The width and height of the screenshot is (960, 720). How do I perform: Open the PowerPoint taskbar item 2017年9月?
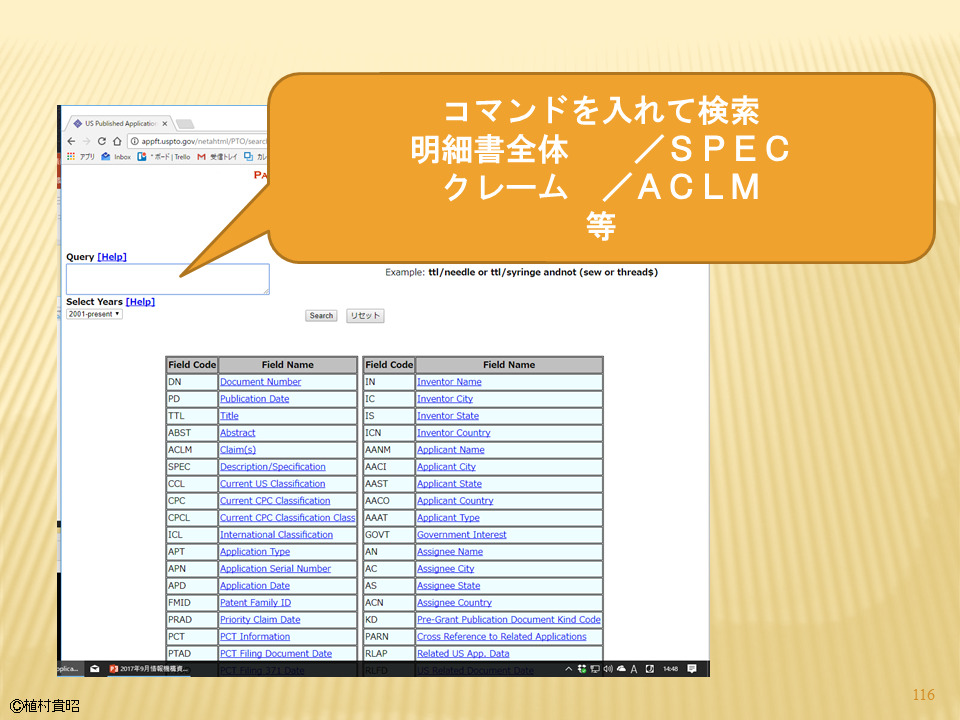coord(149,669)
